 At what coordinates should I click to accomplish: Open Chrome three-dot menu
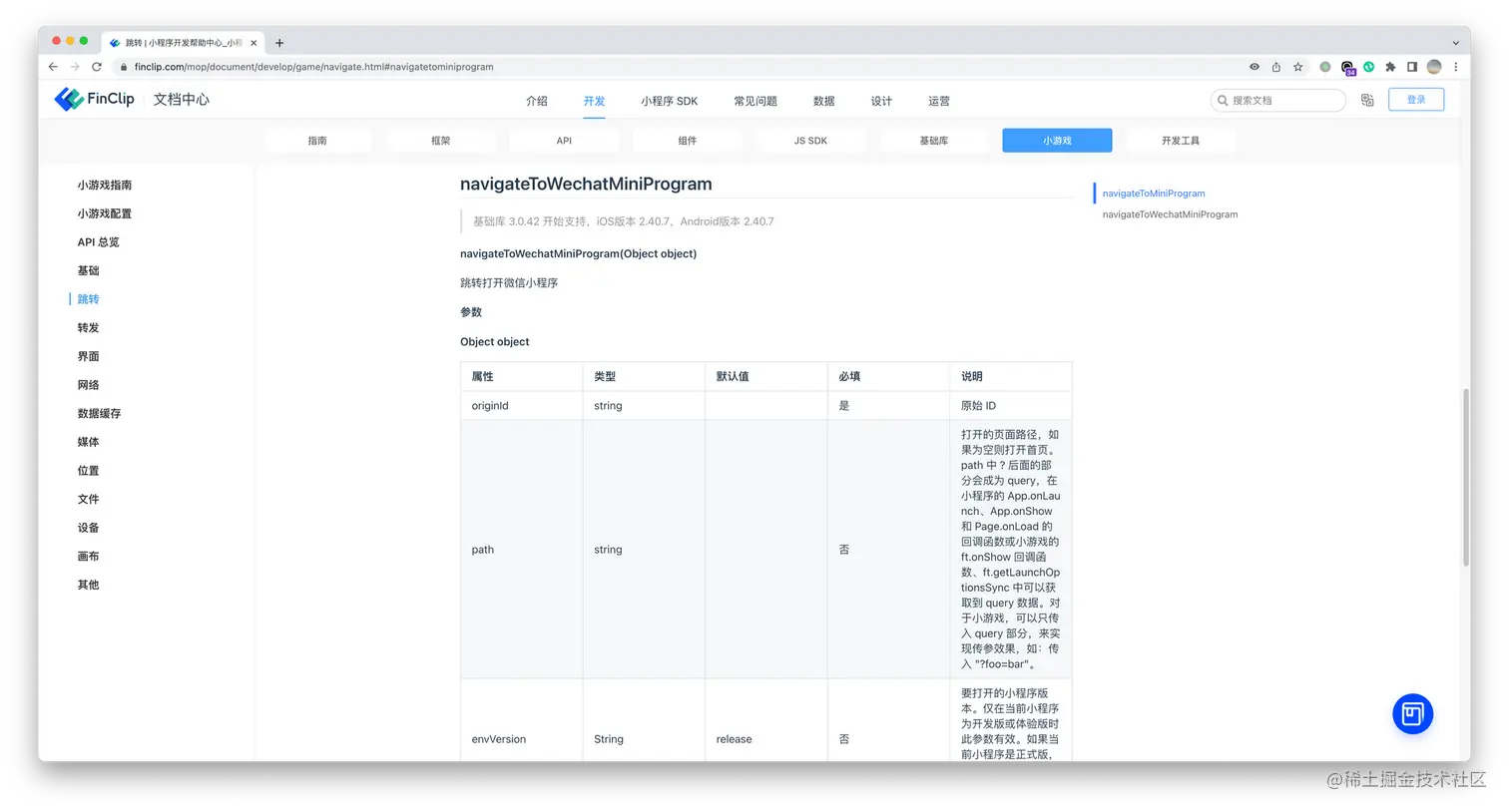(1456, 67)
